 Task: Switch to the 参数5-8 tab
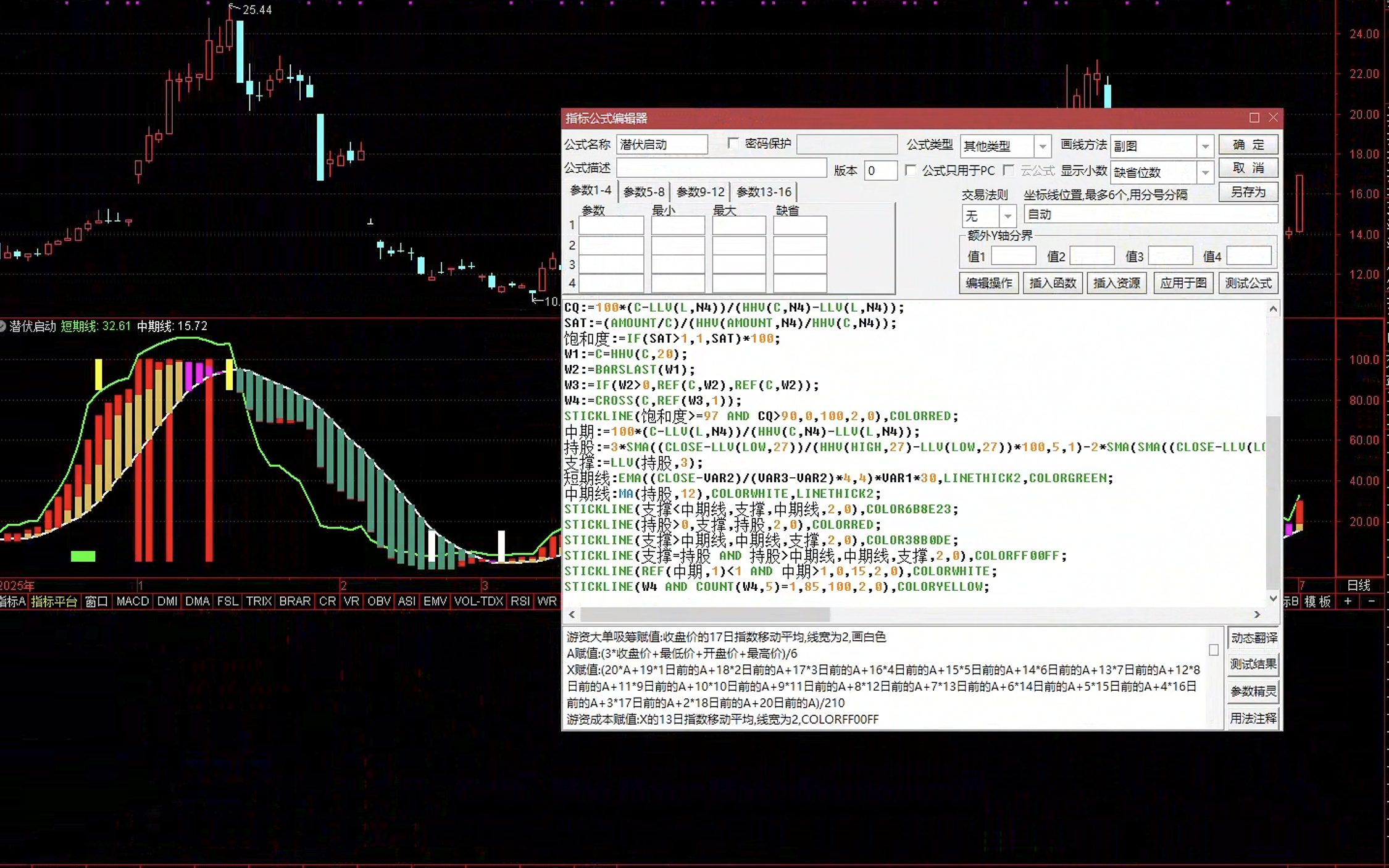pos(644,192)
